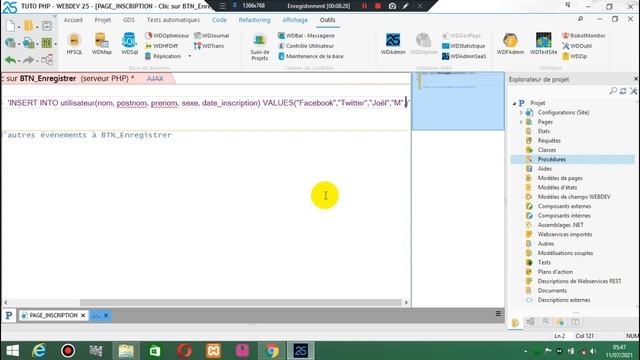Open the Tests automatiques ribbon tab
The image size is (640, 360).
(x=173, y=20)
